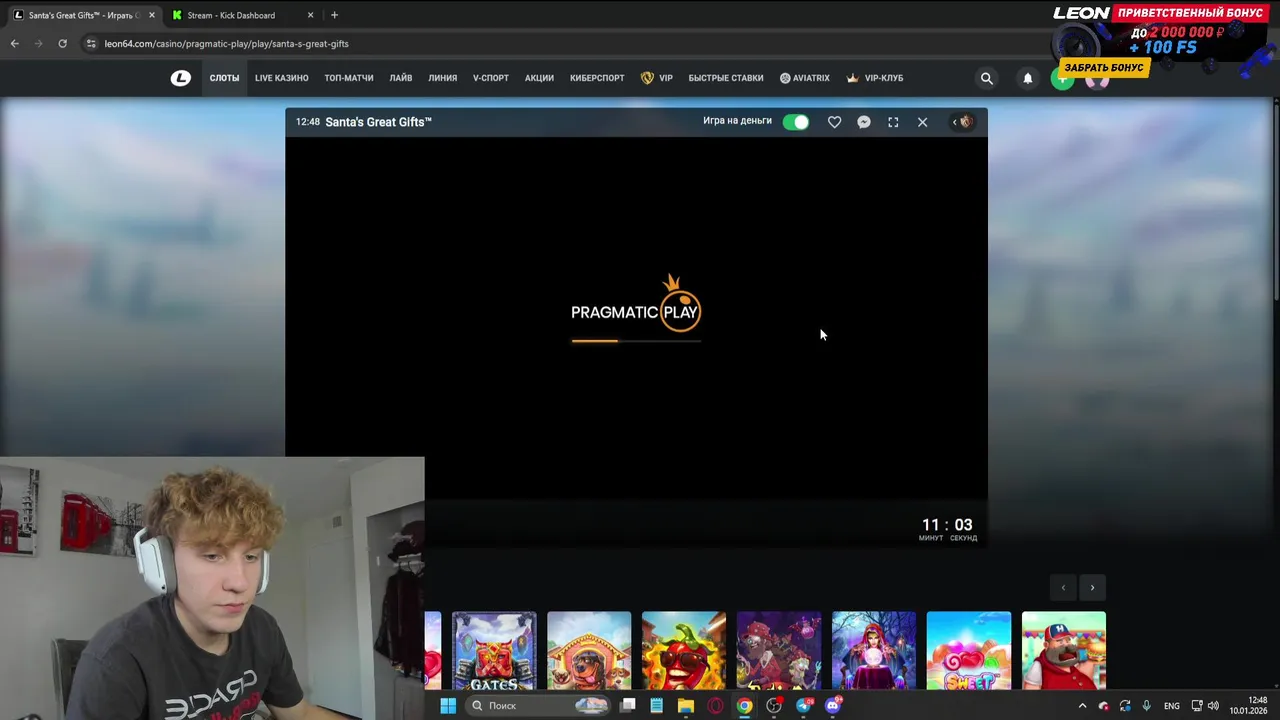
Task: Open the VIP-КЛУБ menu item
Action: (x=875, y=78)
